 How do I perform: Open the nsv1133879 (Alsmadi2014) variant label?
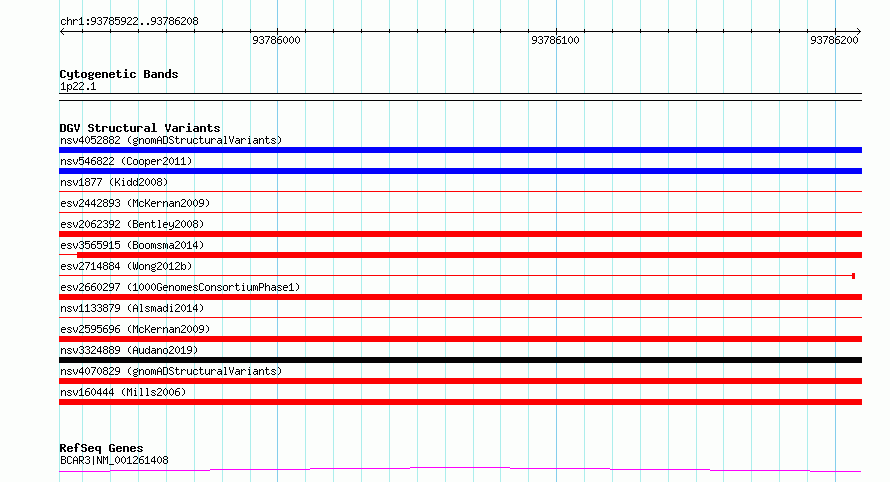click(132, 308)
